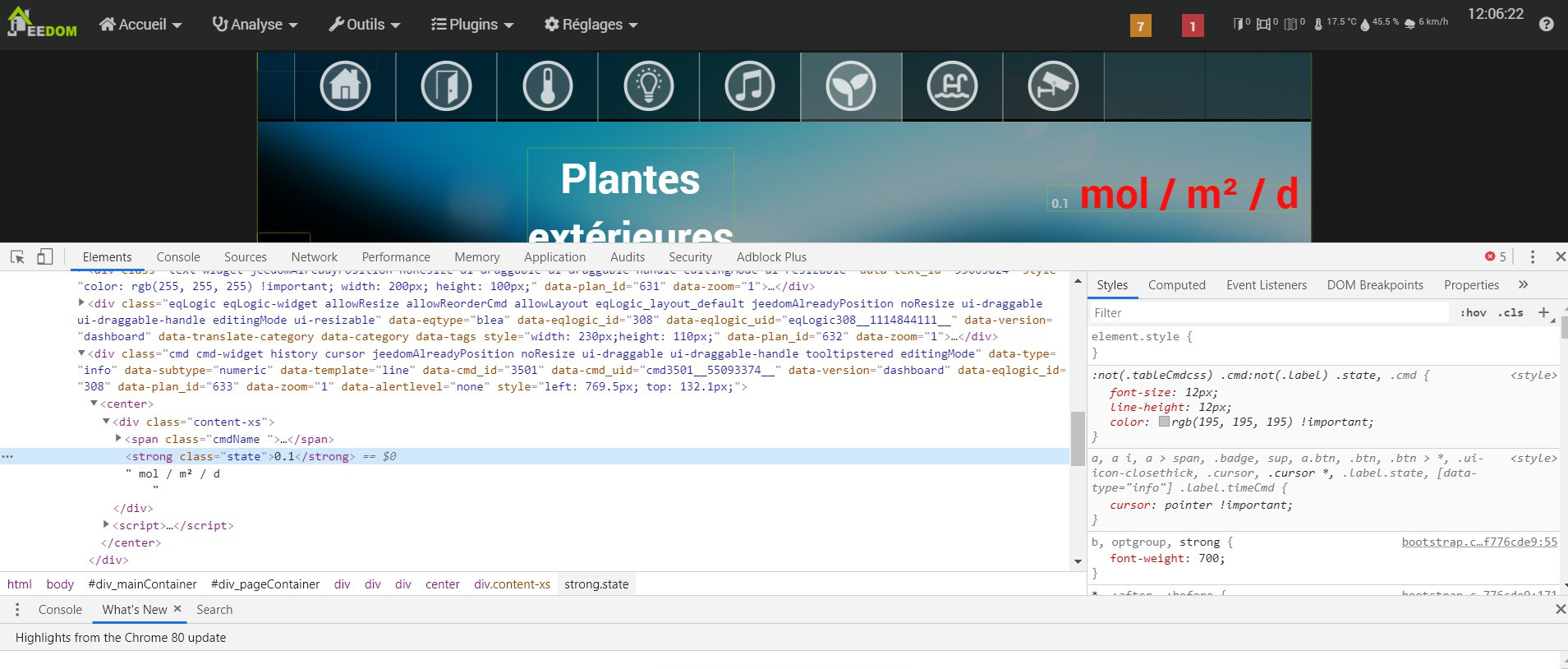Open the Adblock Plus tab
Image resolution: width=1568 pixels, height=669 pixels.
[x=771, y=257]
